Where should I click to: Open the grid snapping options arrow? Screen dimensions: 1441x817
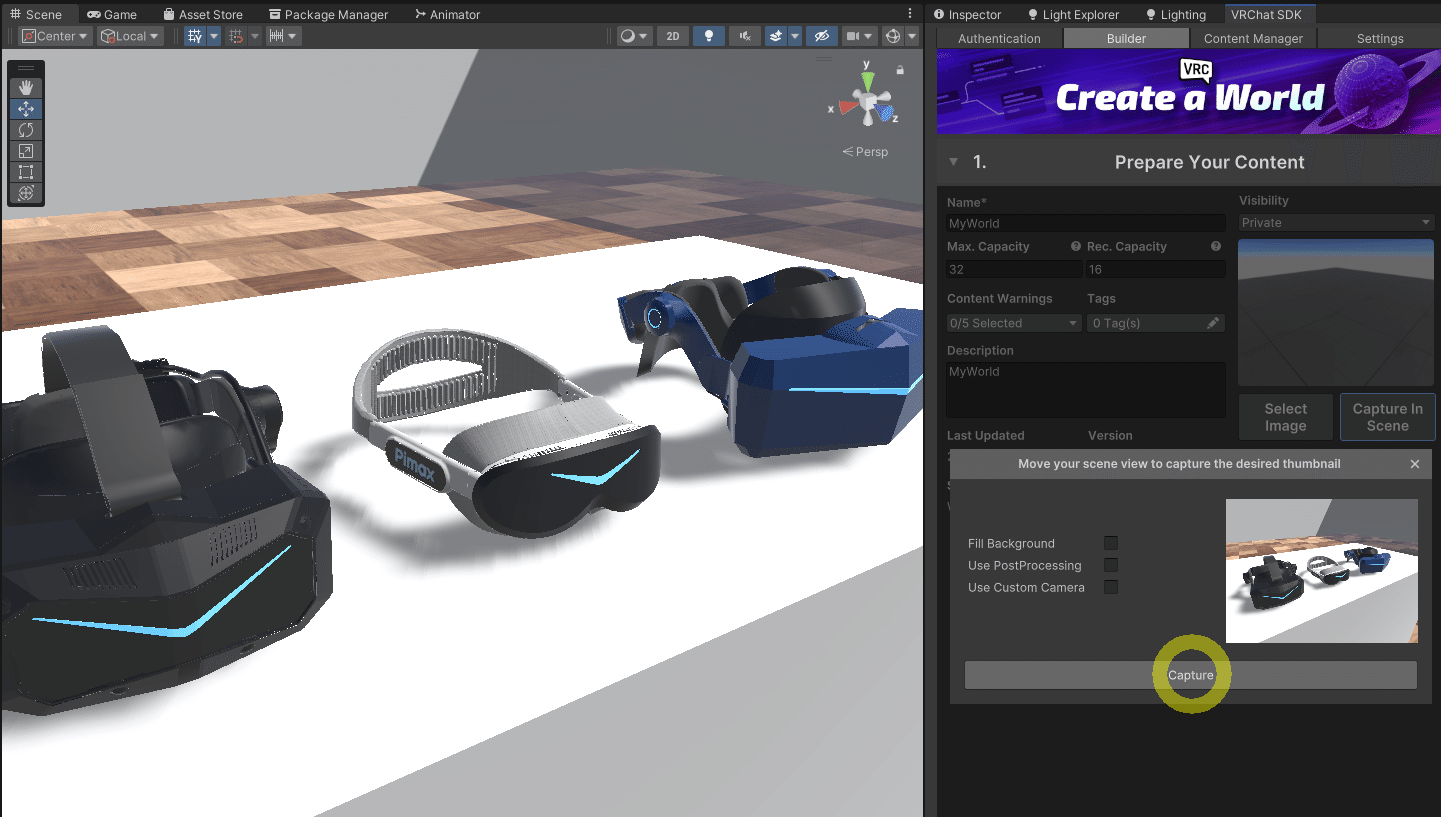[x=255, y=36]
